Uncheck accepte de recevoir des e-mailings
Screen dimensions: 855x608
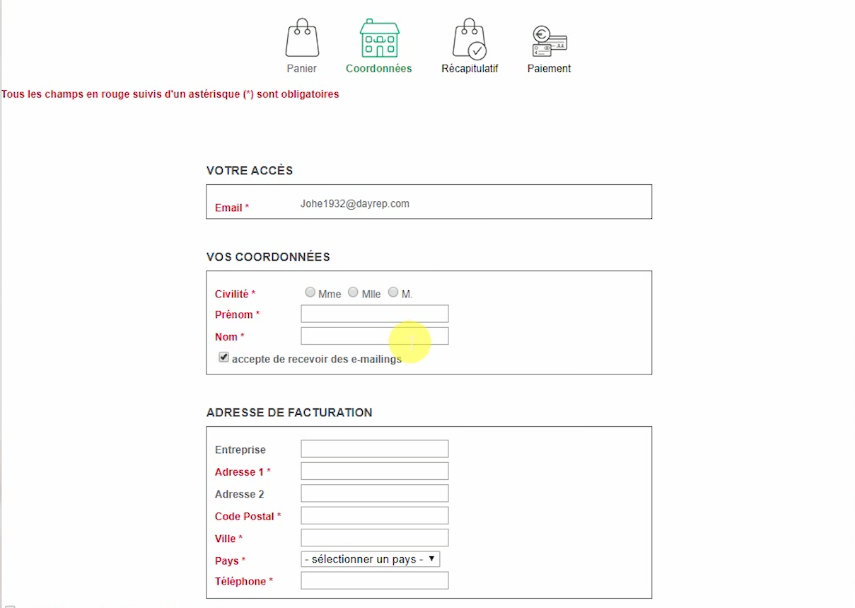(224, 357)
